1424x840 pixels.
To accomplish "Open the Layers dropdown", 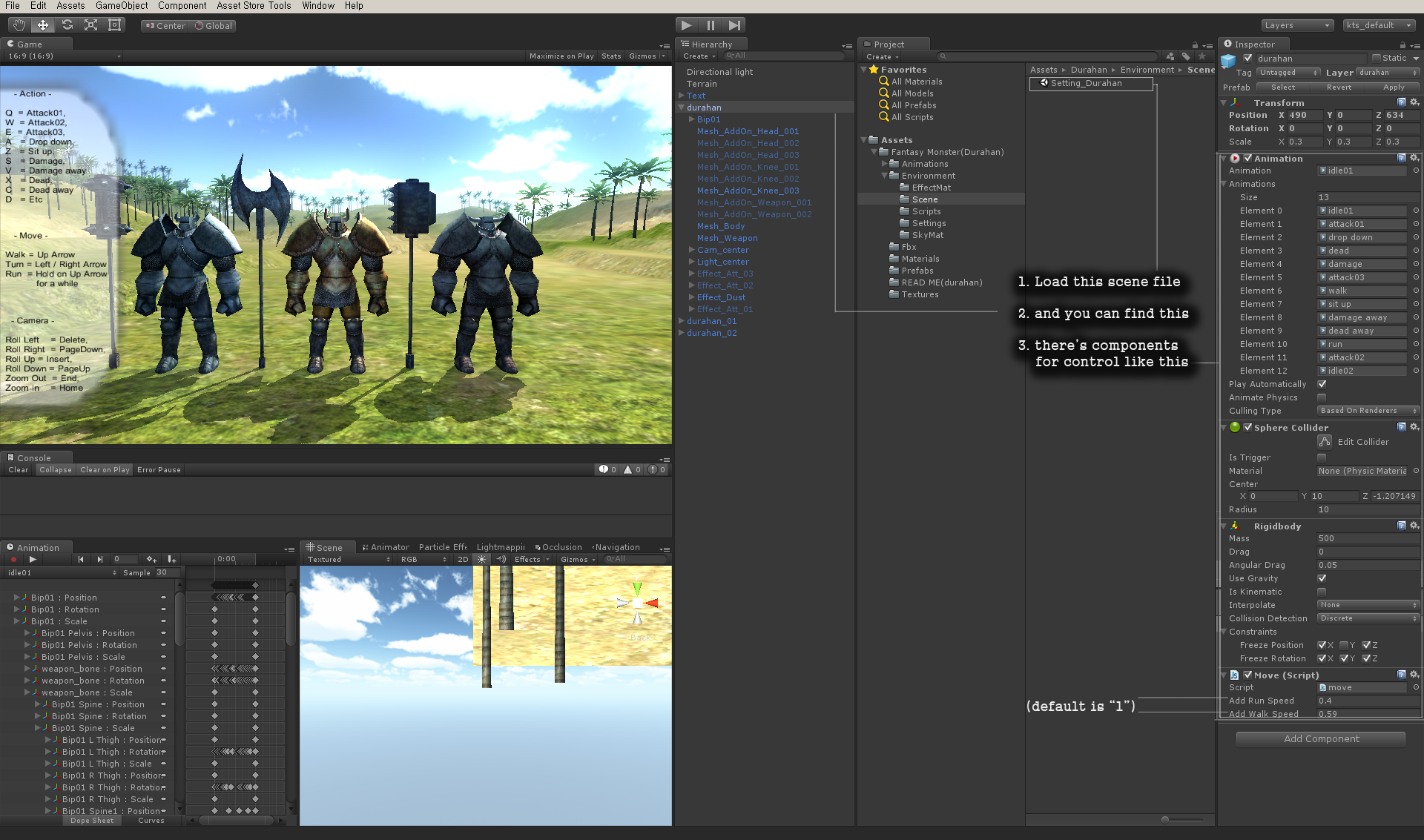I will click(x=1297, y=25).
